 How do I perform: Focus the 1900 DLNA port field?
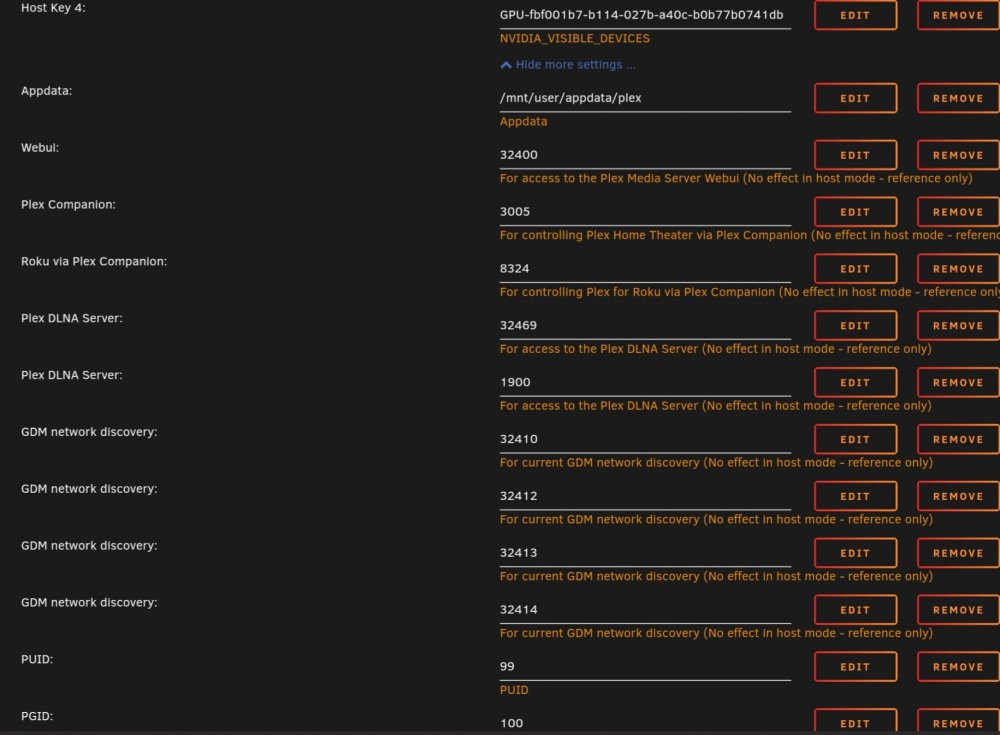[645, 382]
